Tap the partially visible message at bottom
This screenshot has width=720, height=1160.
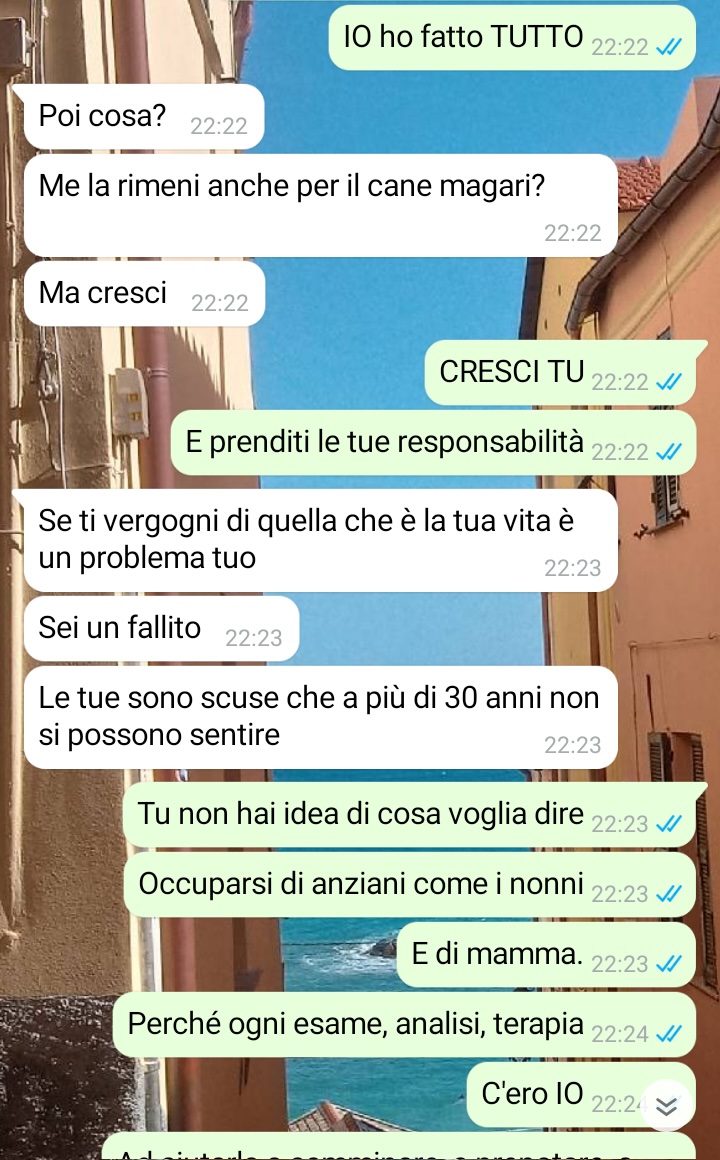398,1147
